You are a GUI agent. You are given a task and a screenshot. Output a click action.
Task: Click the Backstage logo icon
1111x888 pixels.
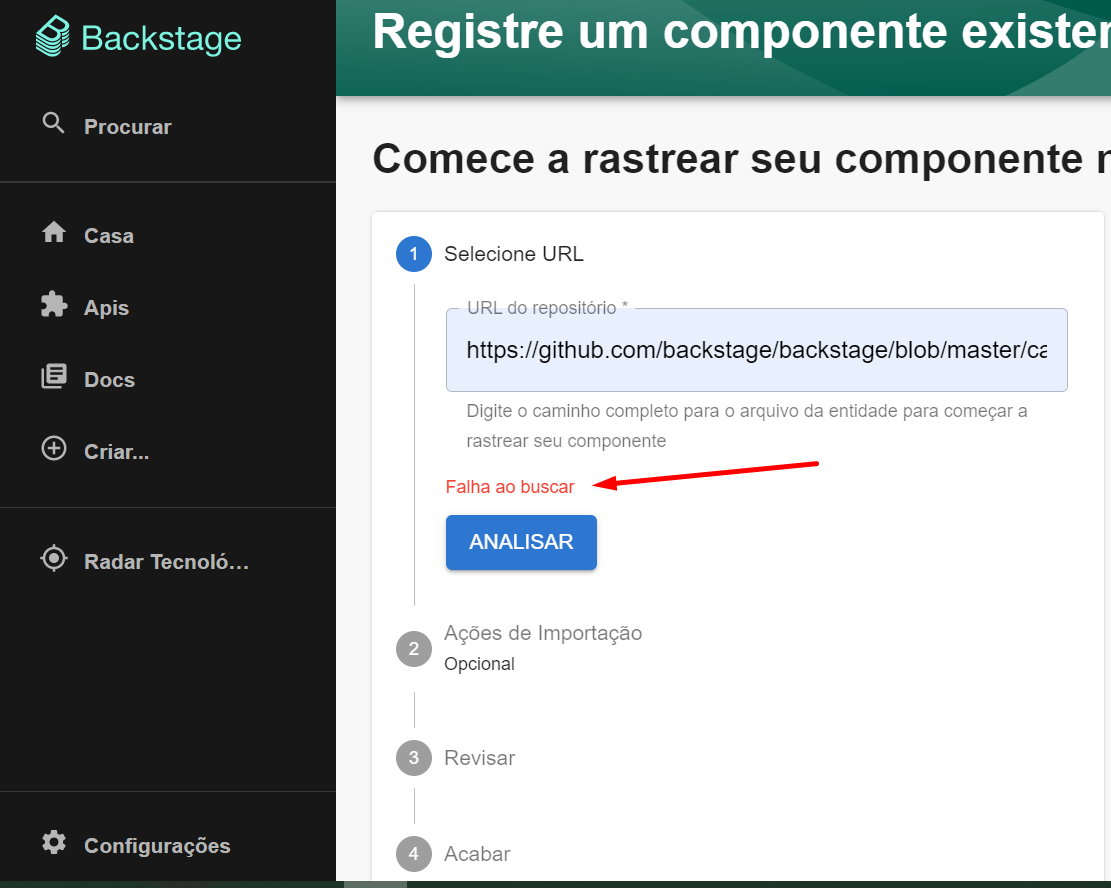tap(53, 35)
